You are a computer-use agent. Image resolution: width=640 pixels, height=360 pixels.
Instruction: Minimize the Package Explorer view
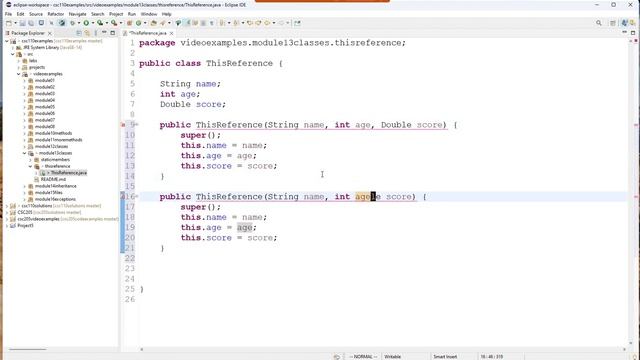(x=104, y=33)
